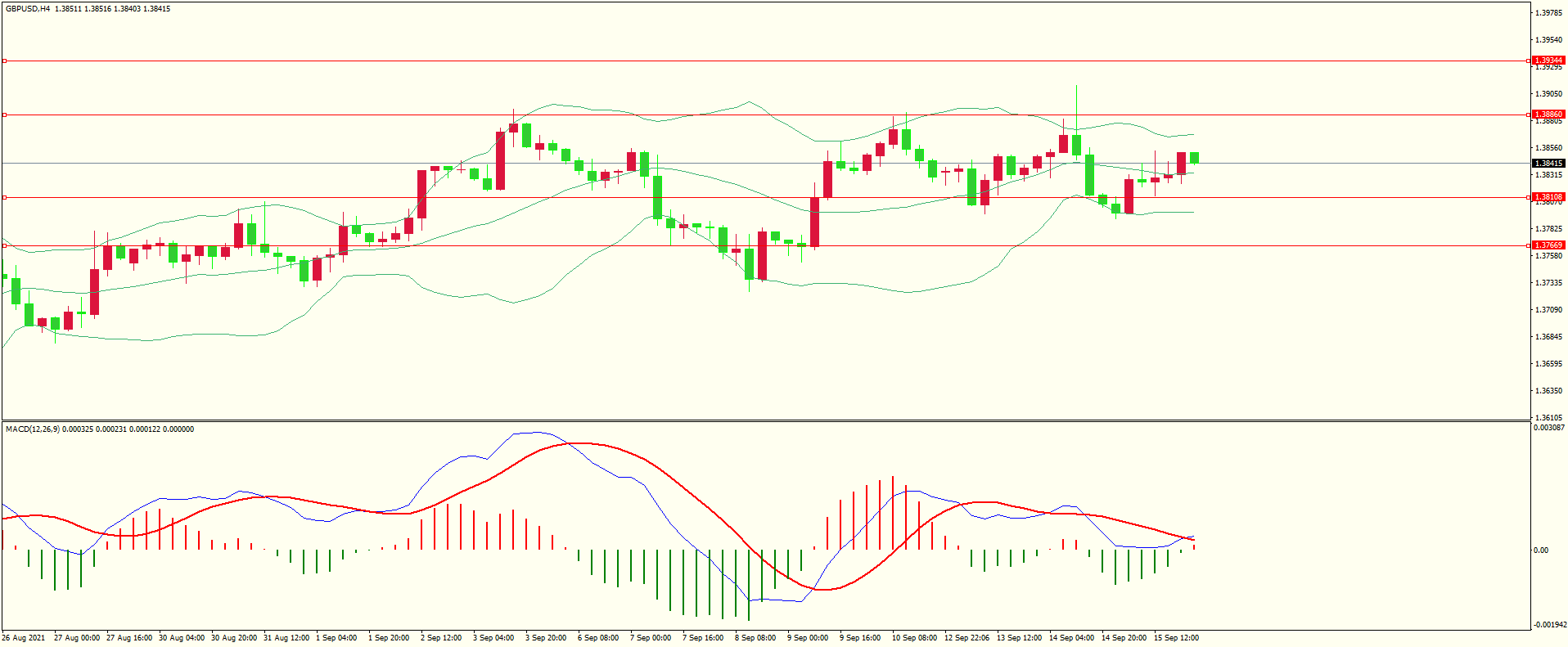The height and width of the screenshot is (647, 1568).
Task: Click the 27 Aug 16:00 time label
Action: click(x=129, y=638)
